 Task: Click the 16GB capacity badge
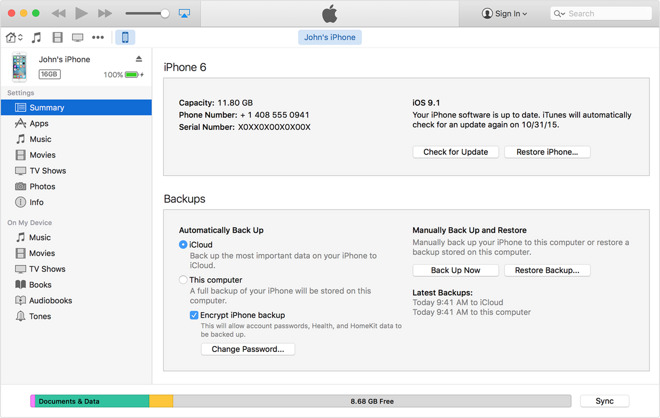point(49,75)
